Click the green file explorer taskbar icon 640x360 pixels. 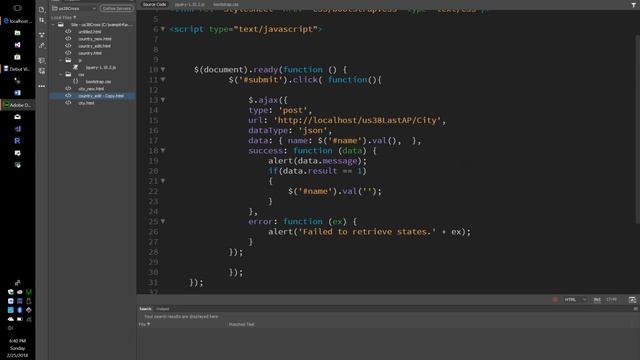(18, 33)
